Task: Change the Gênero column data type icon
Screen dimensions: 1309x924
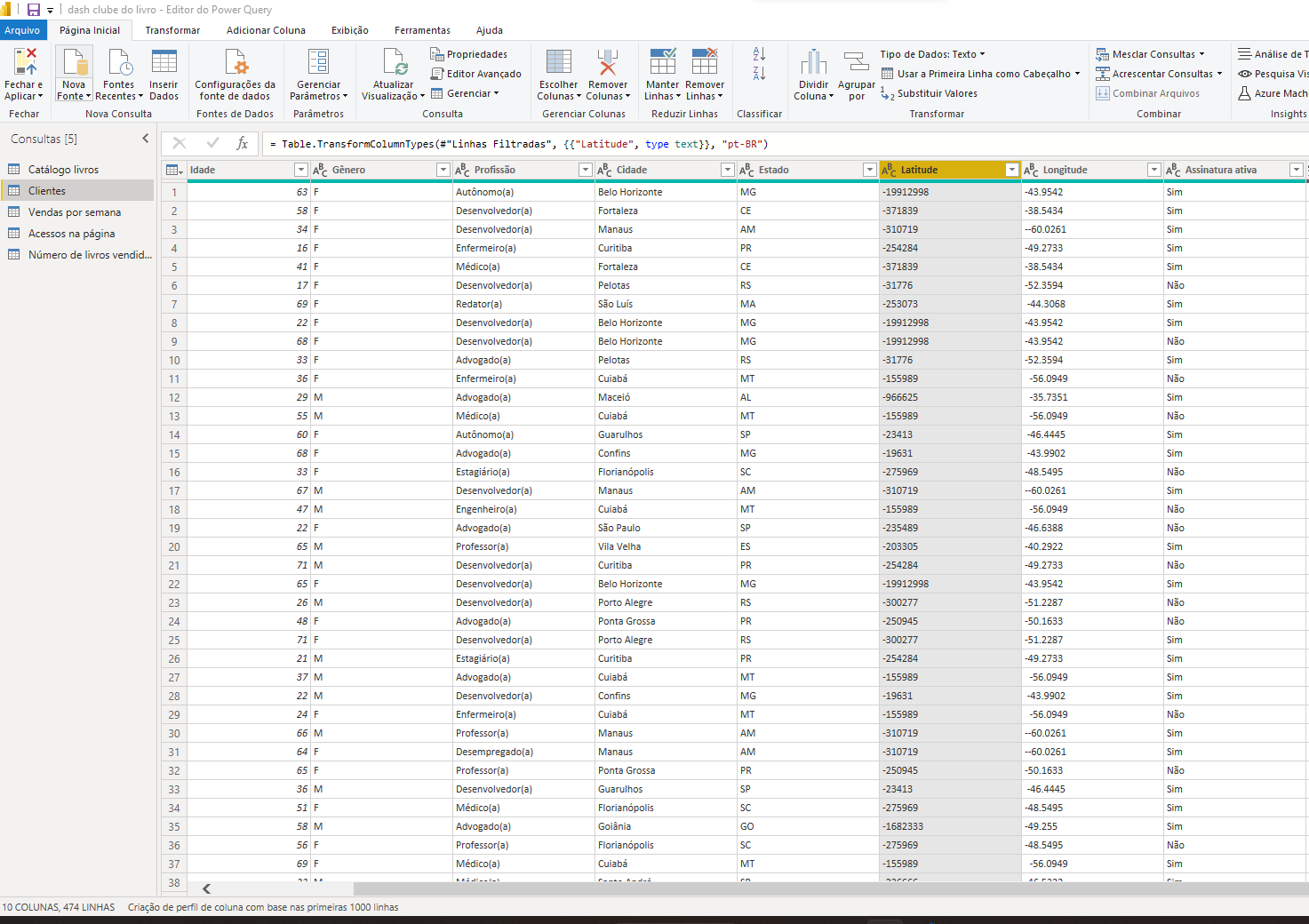Action: click(x=320, y=170)
